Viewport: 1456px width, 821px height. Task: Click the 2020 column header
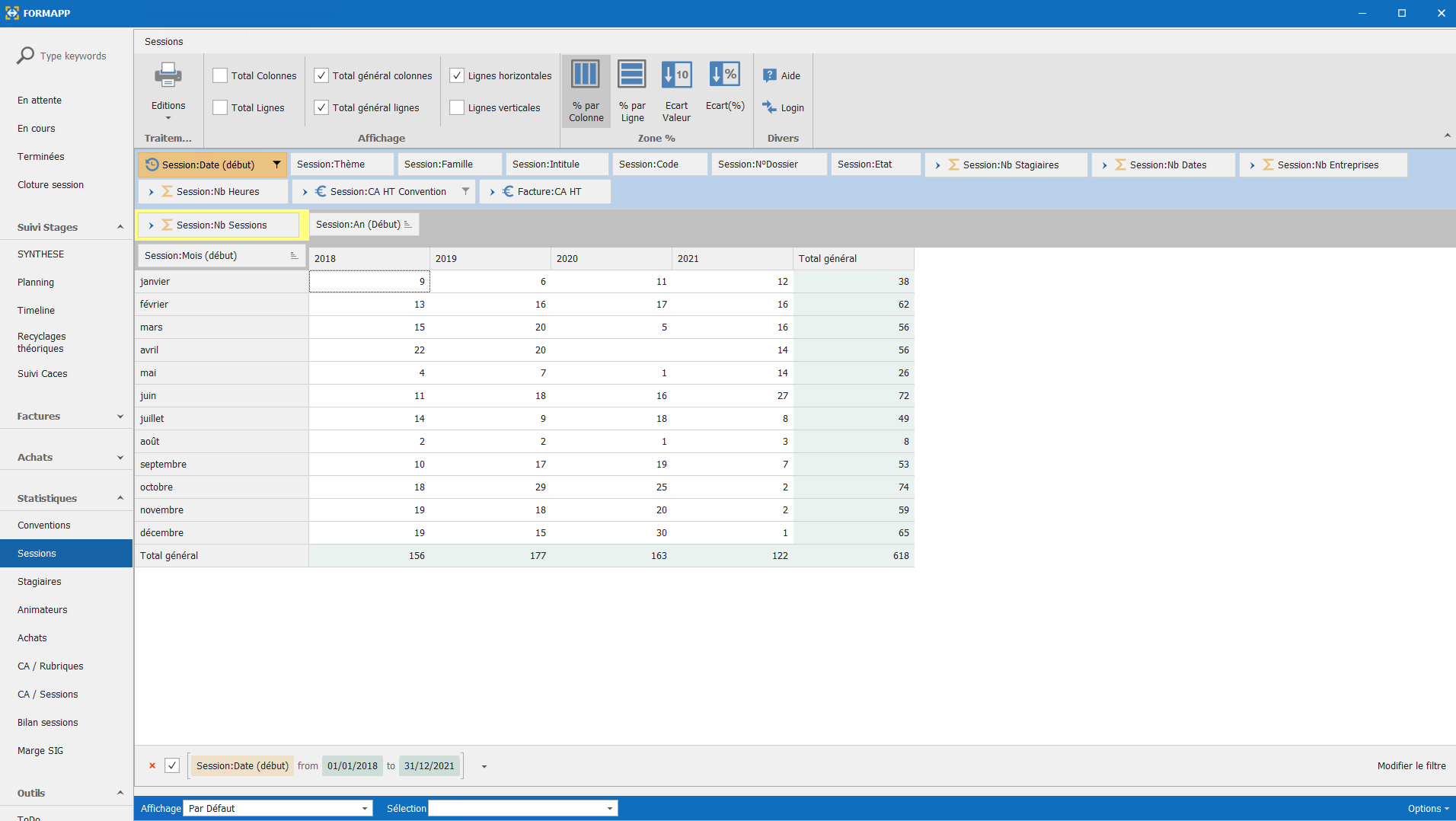click(x=611, y=258)
